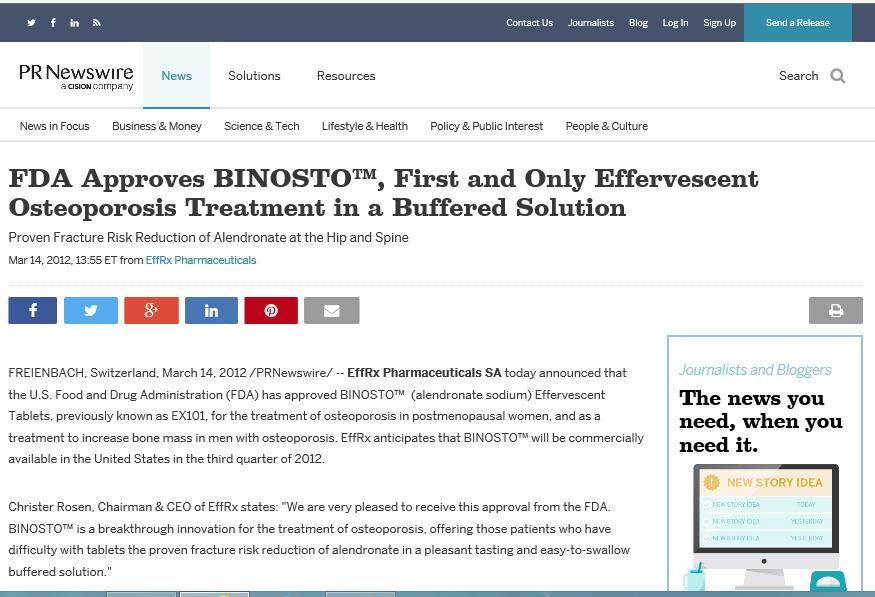Visit the Blog link

(638, 23)
